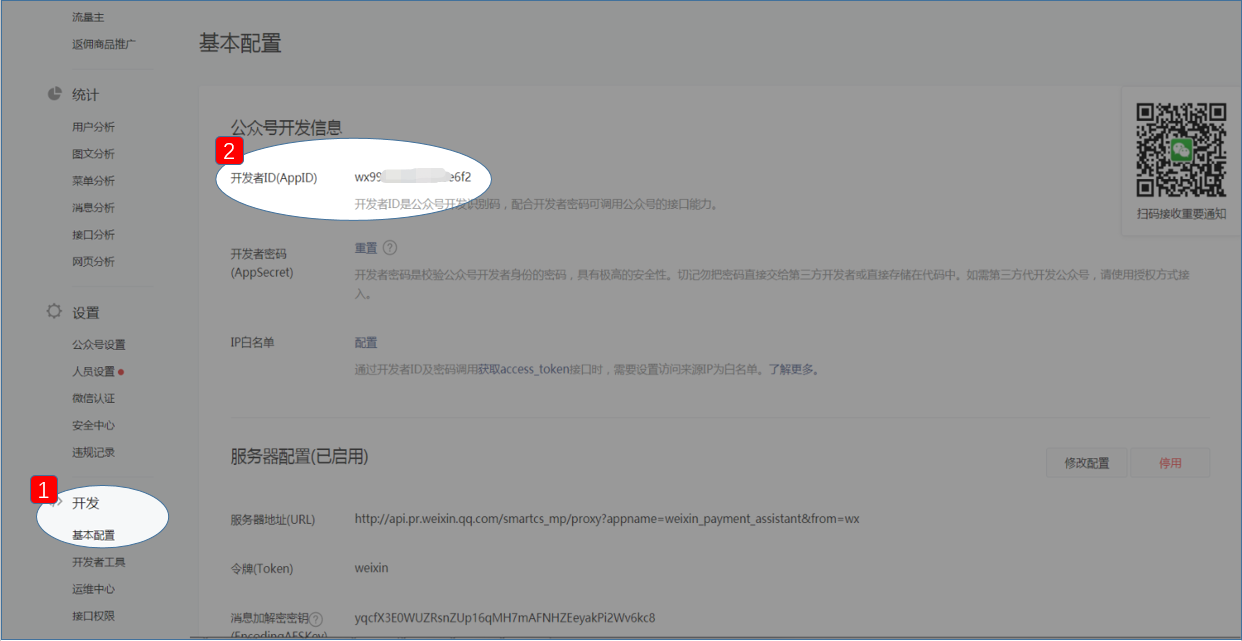The width and height of the screenshot is (1242, 641).
Task: Open 人员设置 menu item
Action: pyautogui.click(x=93, y=372)
